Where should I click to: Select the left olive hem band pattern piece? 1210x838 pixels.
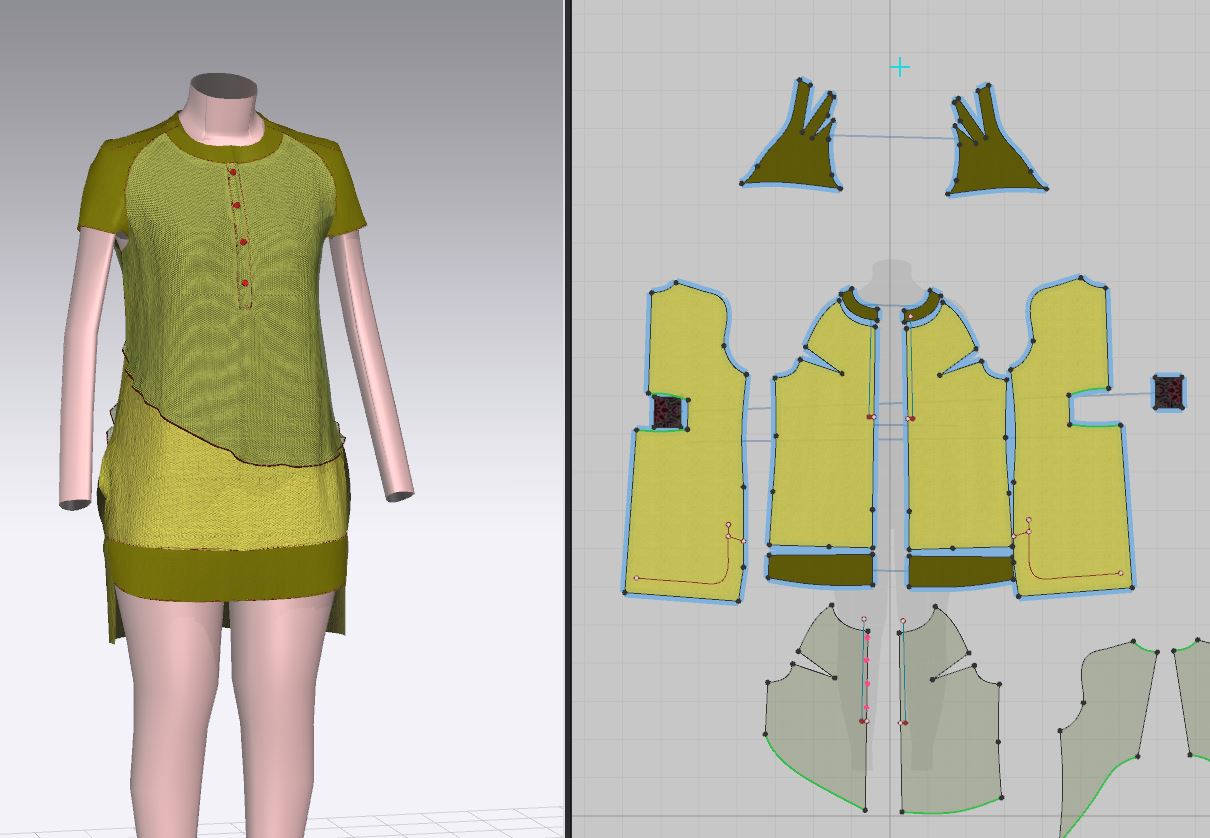[x=820, y=569]
